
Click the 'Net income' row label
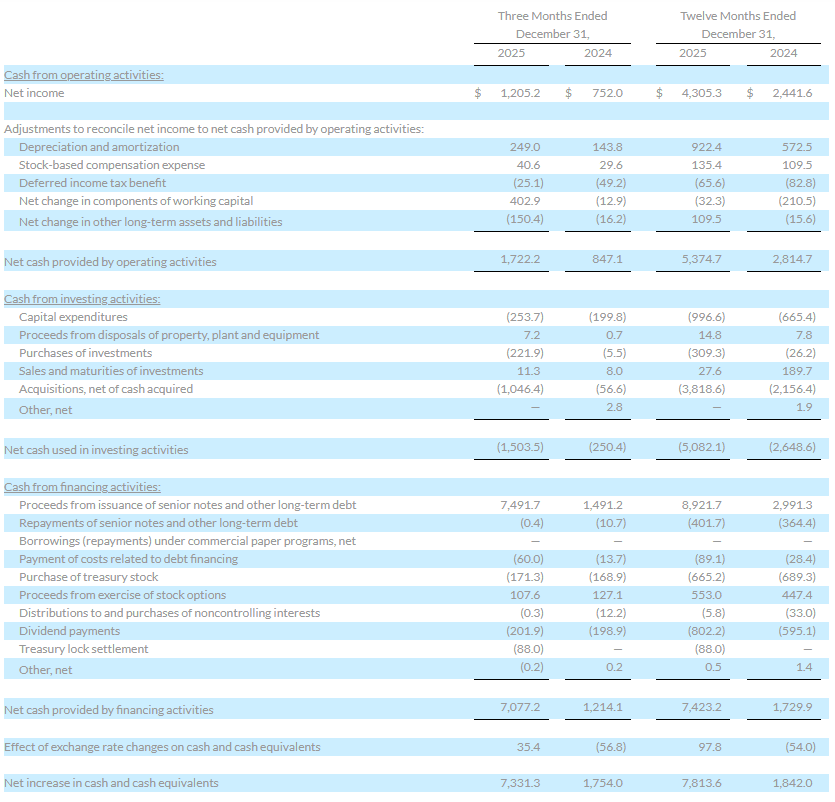[34, 93]
